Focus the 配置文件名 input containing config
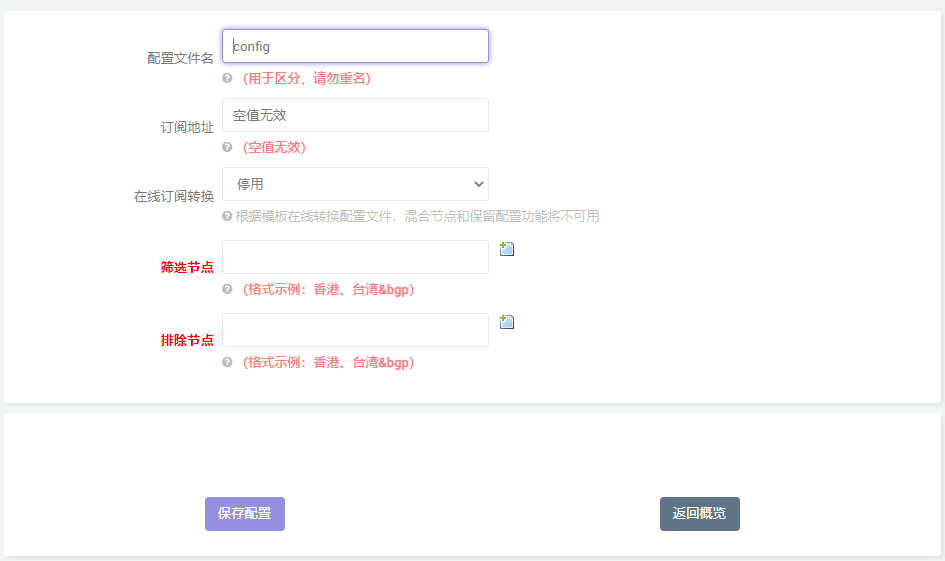The image size is (945, 561). pos(355,46)
